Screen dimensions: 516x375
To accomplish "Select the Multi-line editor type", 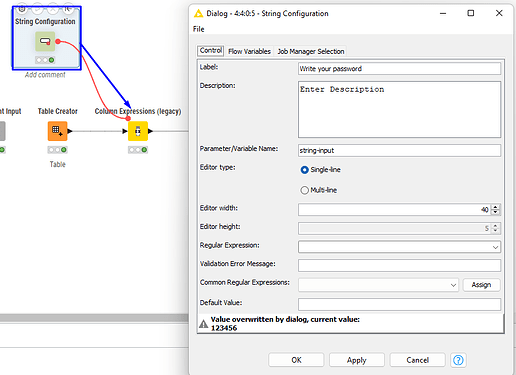I will [x=304, y=190].
